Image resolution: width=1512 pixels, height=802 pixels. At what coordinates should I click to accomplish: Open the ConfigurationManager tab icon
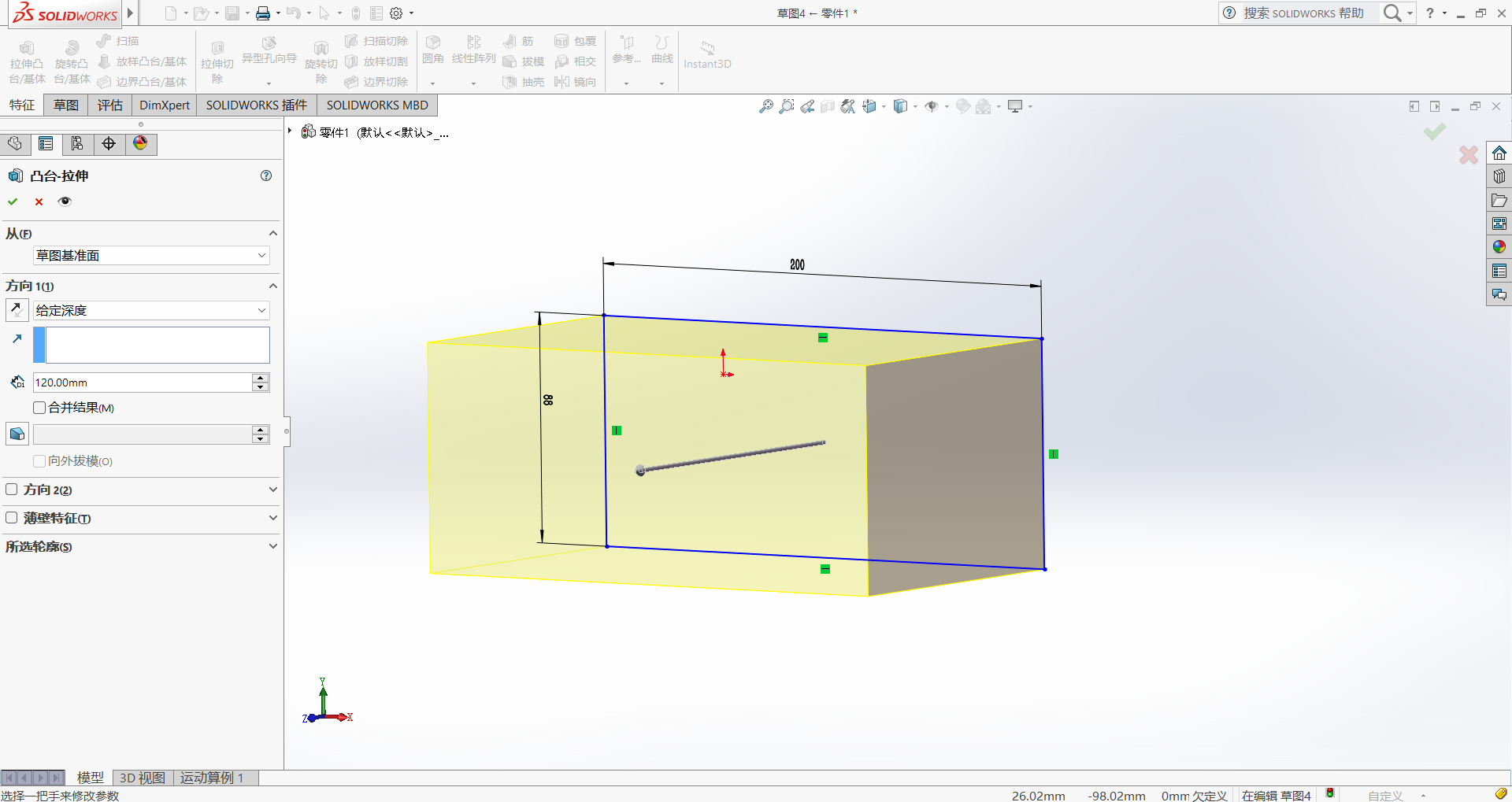[x=77, y=143]
